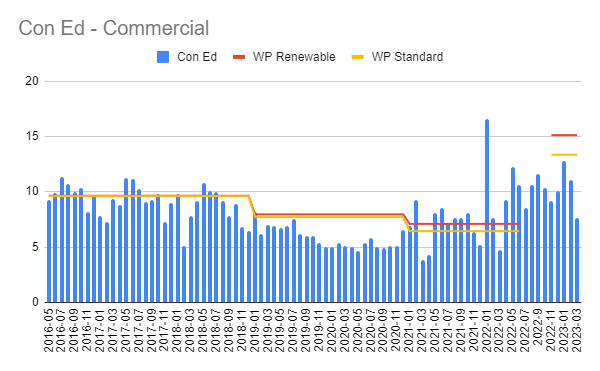Screen dimensions: 600x371
Task: Click the x-axis label 2023-03
Action: tap(577, 330)
